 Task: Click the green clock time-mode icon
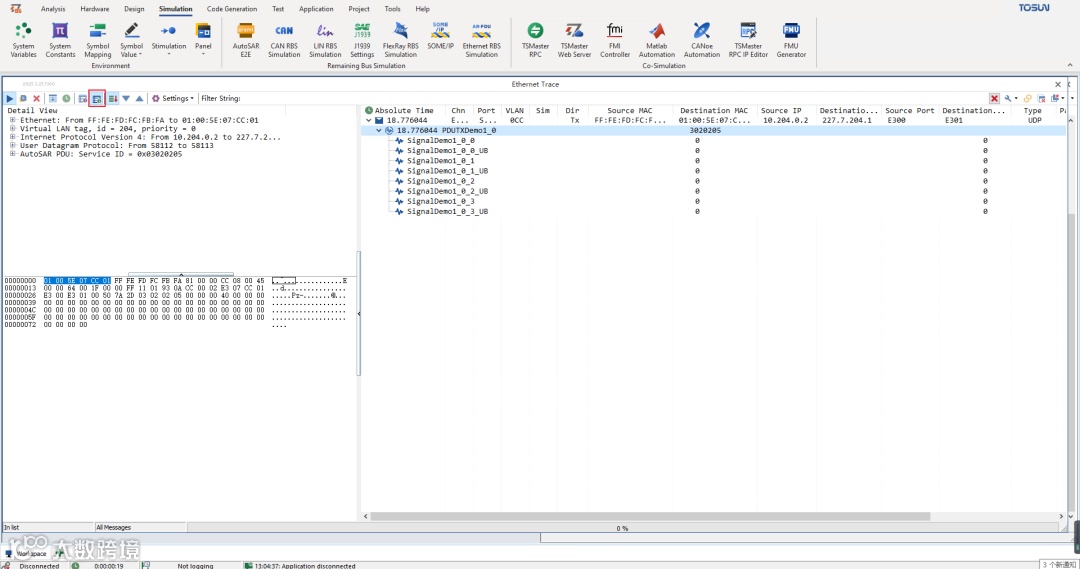point(66,99)
